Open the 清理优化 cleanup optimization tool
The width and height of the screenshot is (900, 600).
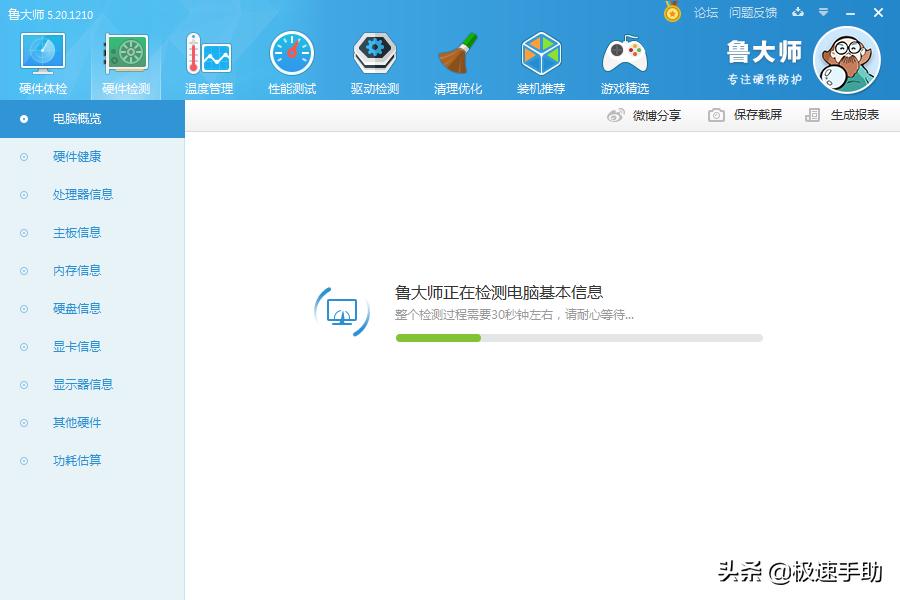(457, 60)
